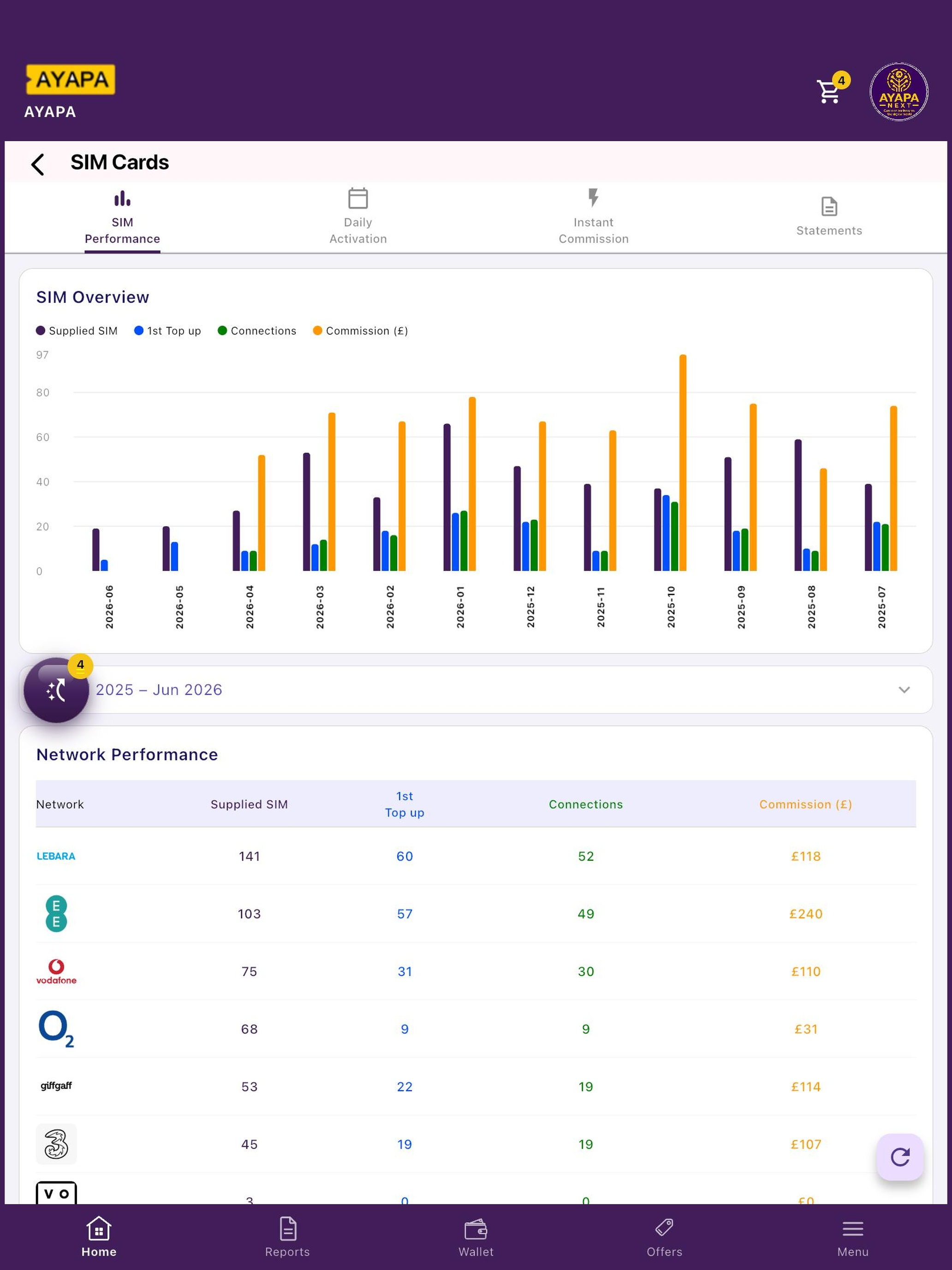The image size is (952, 1270).
Task: Click the Vodafone network logo
Action: tap(56, 971)
